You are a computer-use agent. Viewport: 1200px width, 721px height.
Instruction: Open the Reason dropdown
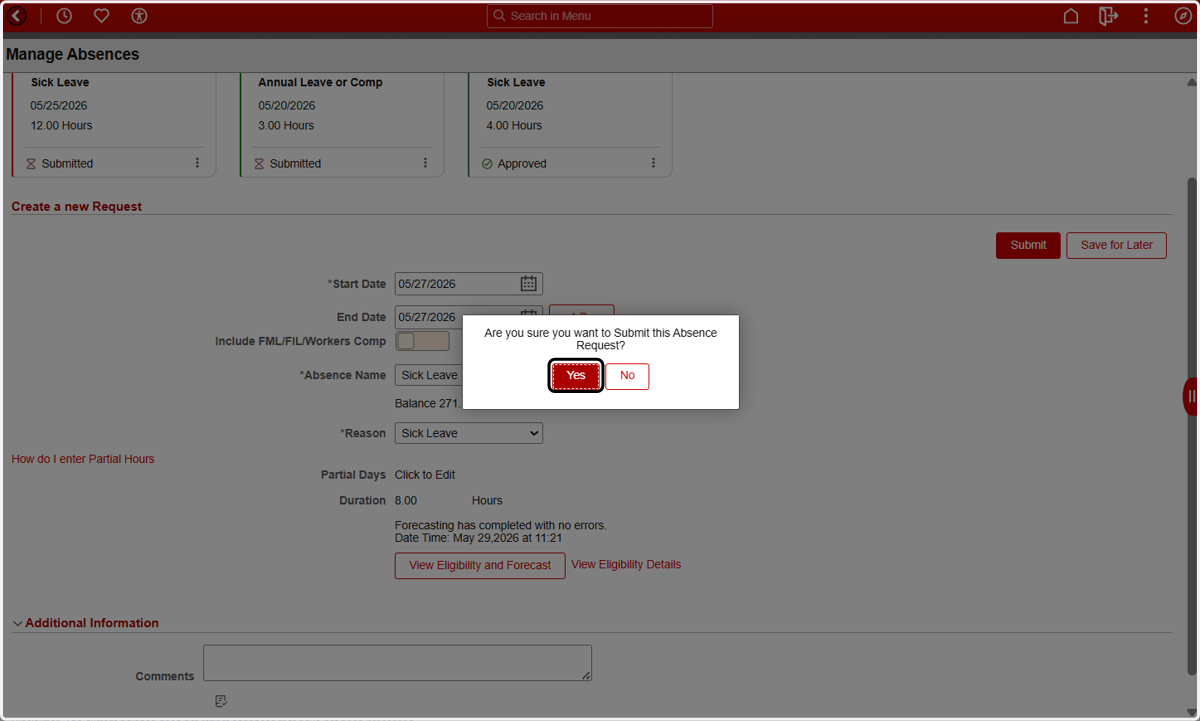click(469, 433)
